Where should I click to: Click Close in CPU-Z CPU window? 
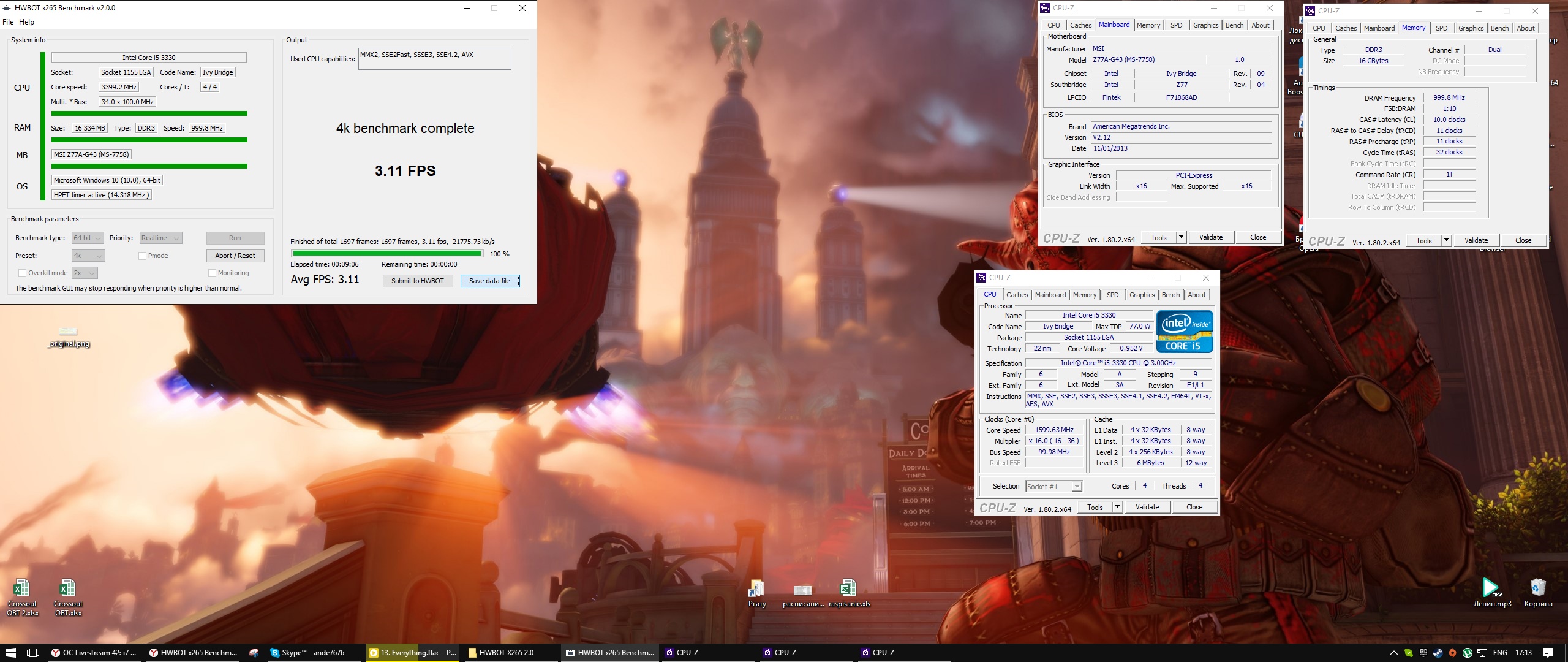pyautogui.click(x=1194, y=507)
